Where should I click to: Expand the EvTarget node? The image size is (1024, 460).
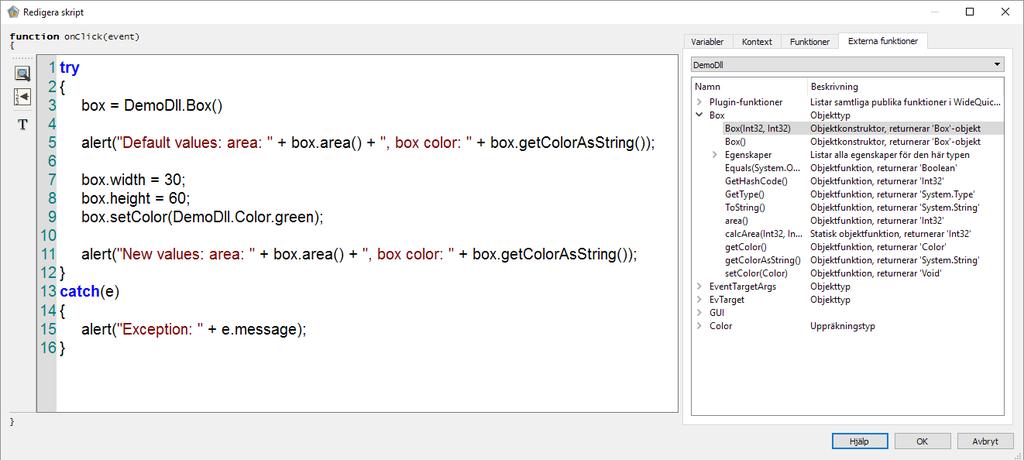699,299
